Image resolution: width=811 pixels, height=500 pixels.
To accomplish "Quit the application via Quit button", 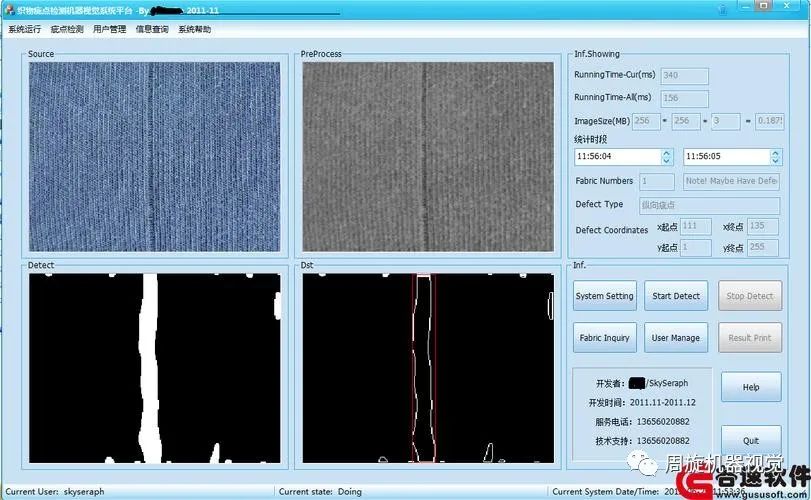I will coord(751,440).
